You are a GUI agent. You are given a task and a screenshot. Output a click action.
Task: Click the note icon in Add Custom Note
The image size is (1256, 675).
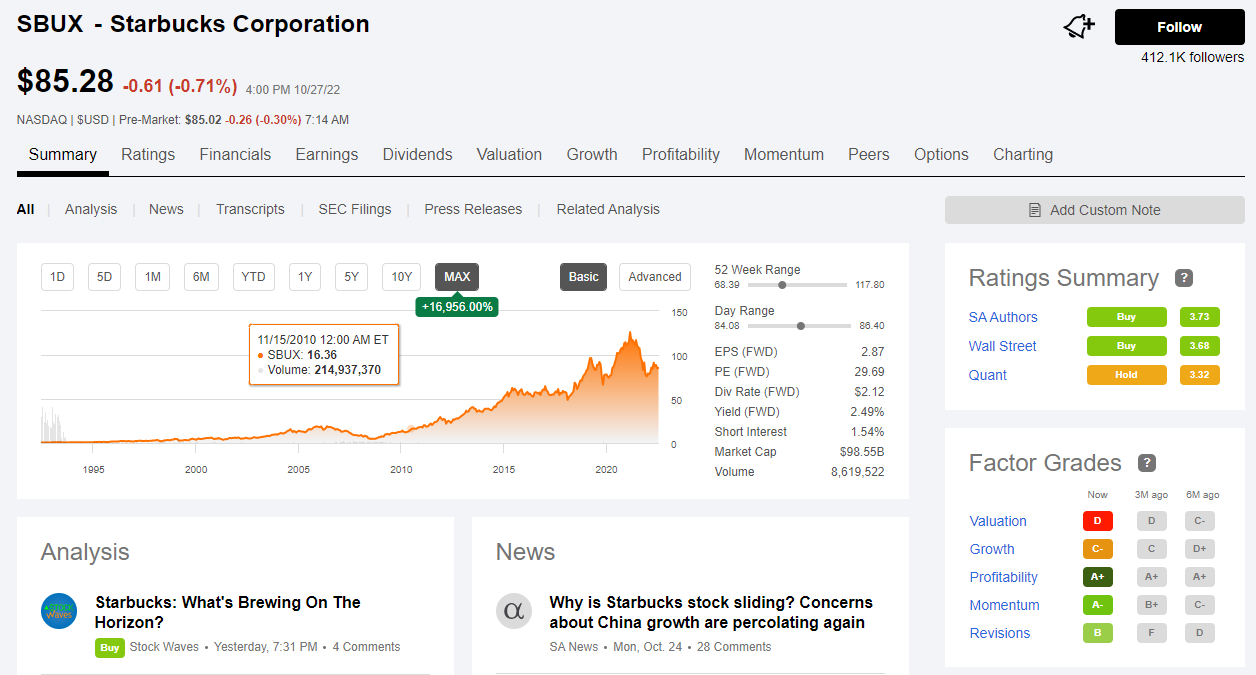click(1035, 210)
